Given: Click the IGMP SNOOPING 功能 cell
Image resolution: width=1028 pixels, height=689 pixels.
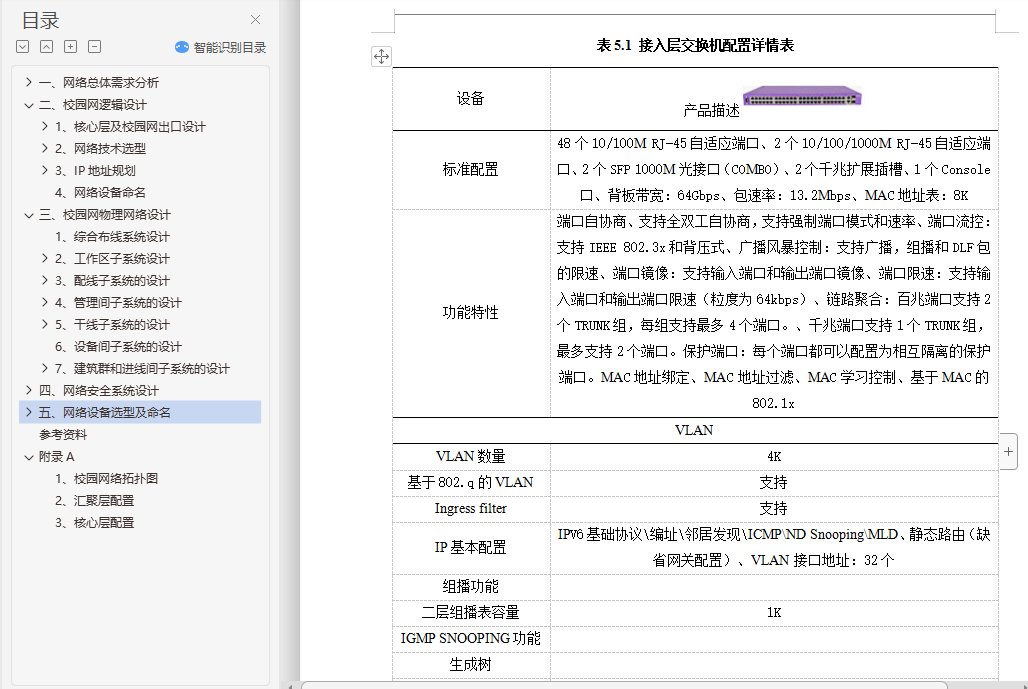Looking at the screenshot, I should [x=470, y=639].
